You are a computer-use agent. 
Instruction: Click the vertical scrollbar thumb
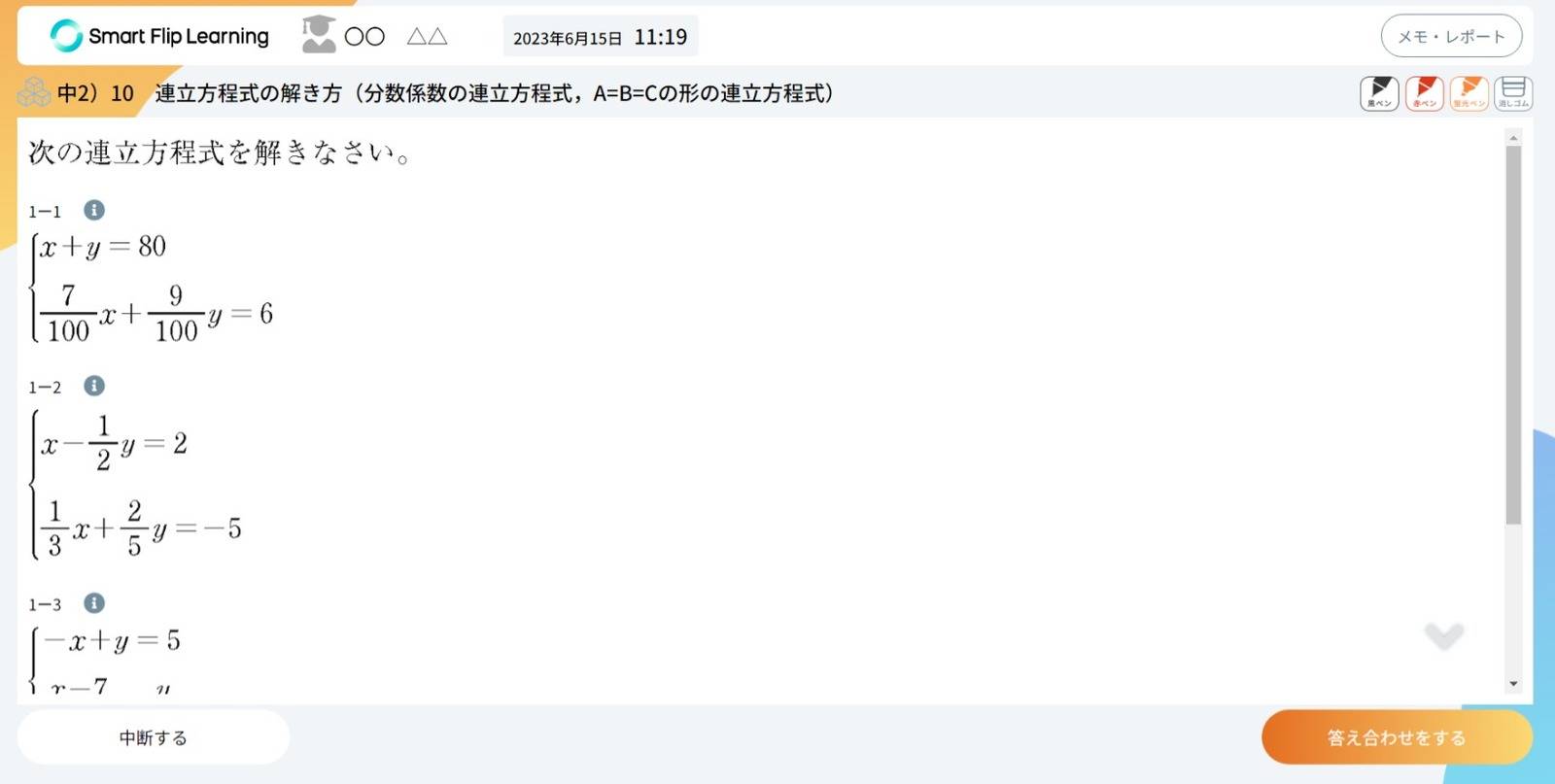pos(1513,335)
